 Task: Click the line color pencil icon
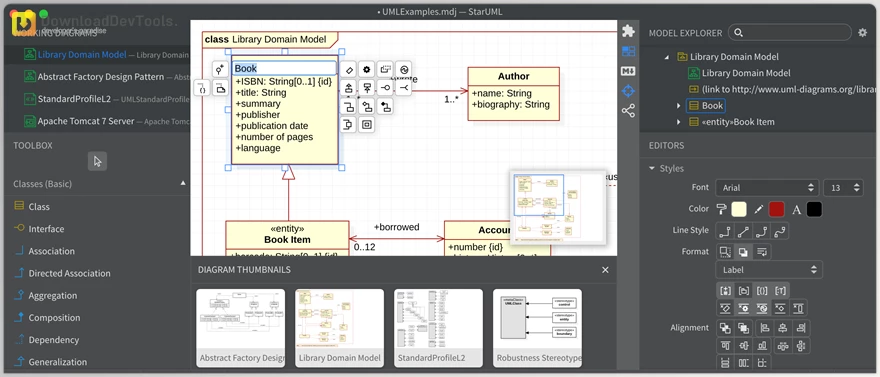(758, 209)
